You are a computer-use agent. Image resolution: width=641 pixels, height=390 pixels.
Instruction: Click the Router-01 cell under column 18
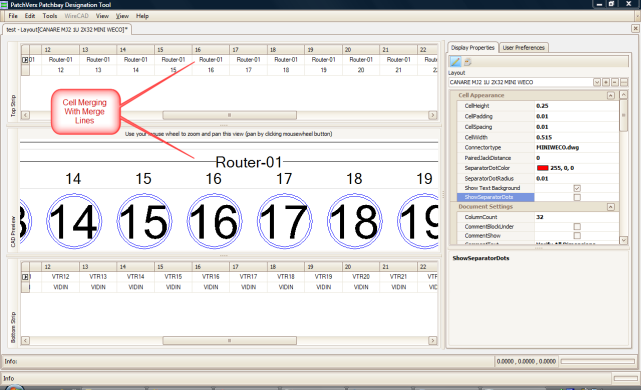pyautogui.click(x=286, y=60)
